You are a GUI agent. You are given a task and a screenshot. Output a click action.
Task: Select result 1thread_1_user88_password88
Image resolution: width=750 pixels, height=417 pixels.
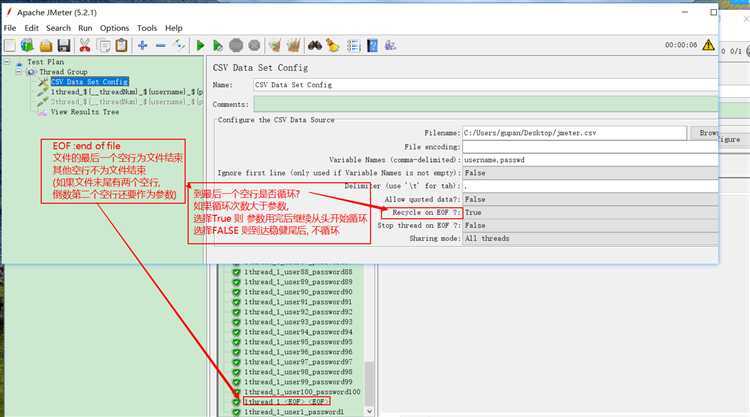[298, 272]
